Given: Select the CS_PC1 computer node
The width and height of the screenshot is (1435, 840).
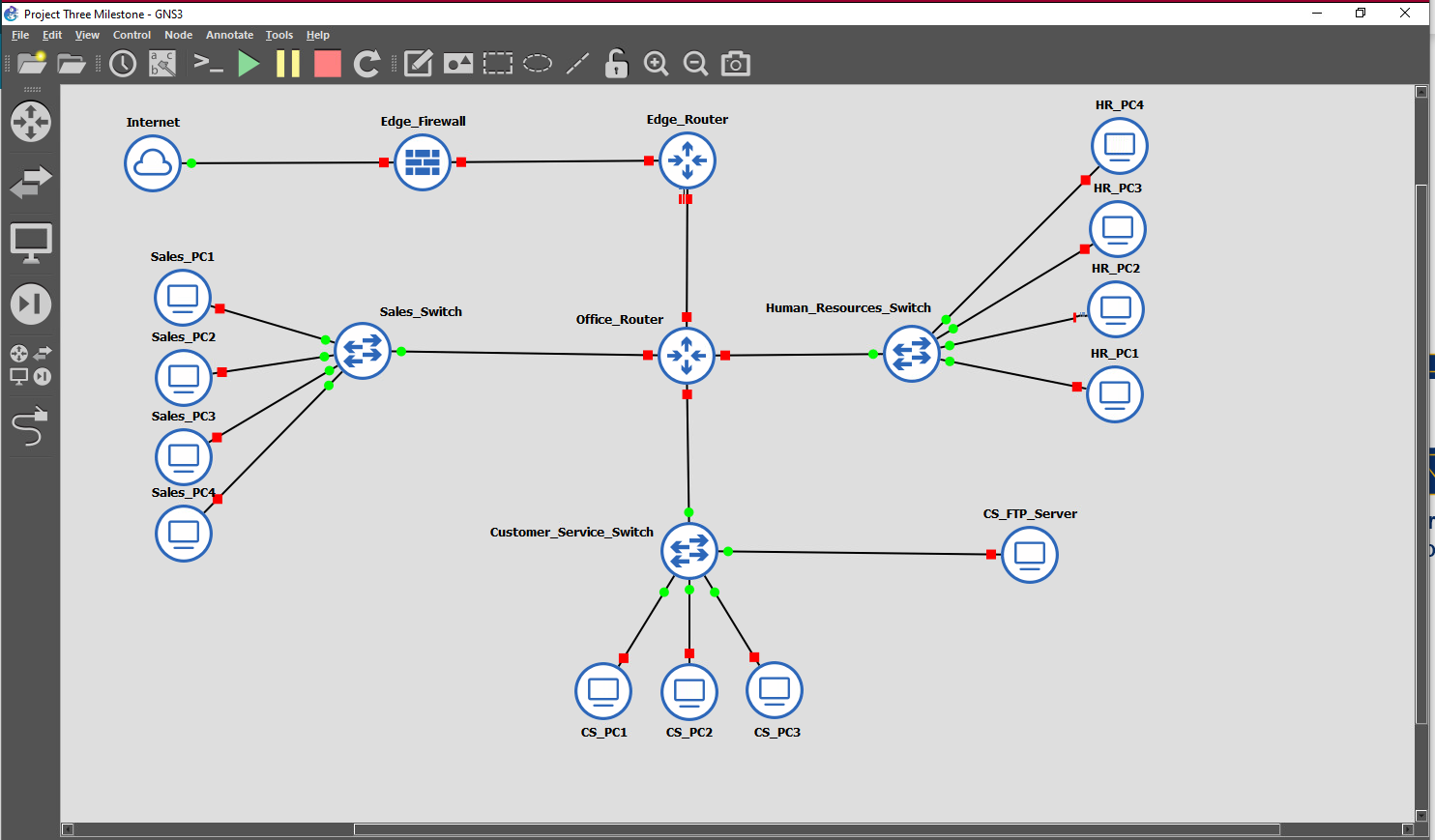Looking at the screenshot, I should [603, 691].
